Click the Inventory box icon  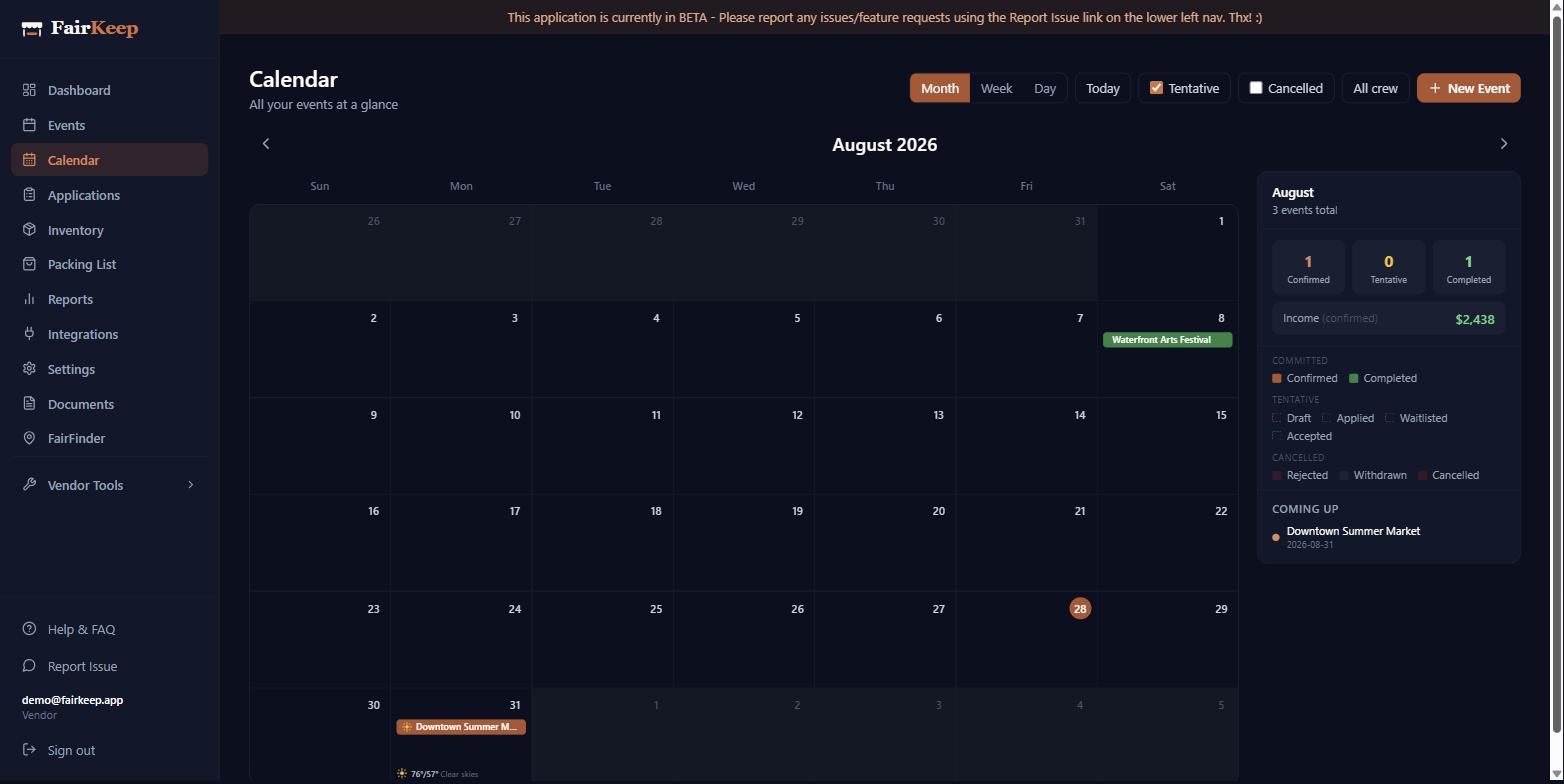tap(29, 230)
